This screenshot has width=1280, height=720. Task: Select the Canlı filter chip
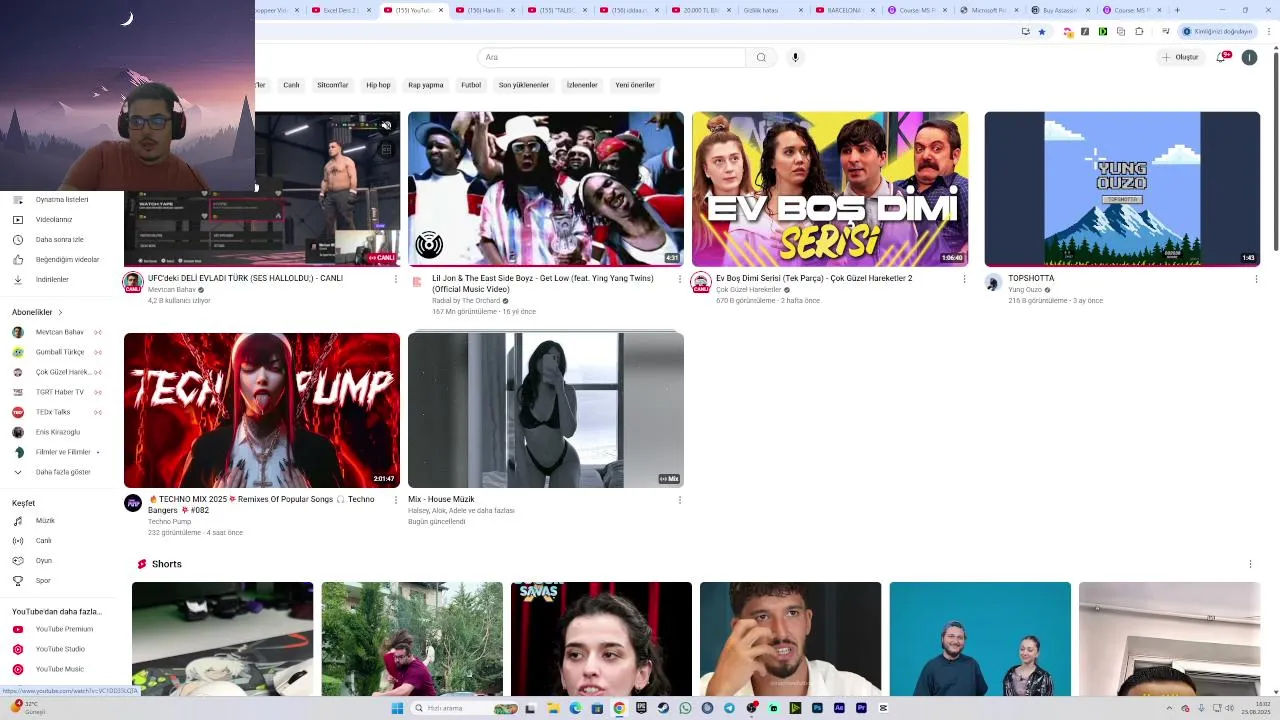(291, 85)
